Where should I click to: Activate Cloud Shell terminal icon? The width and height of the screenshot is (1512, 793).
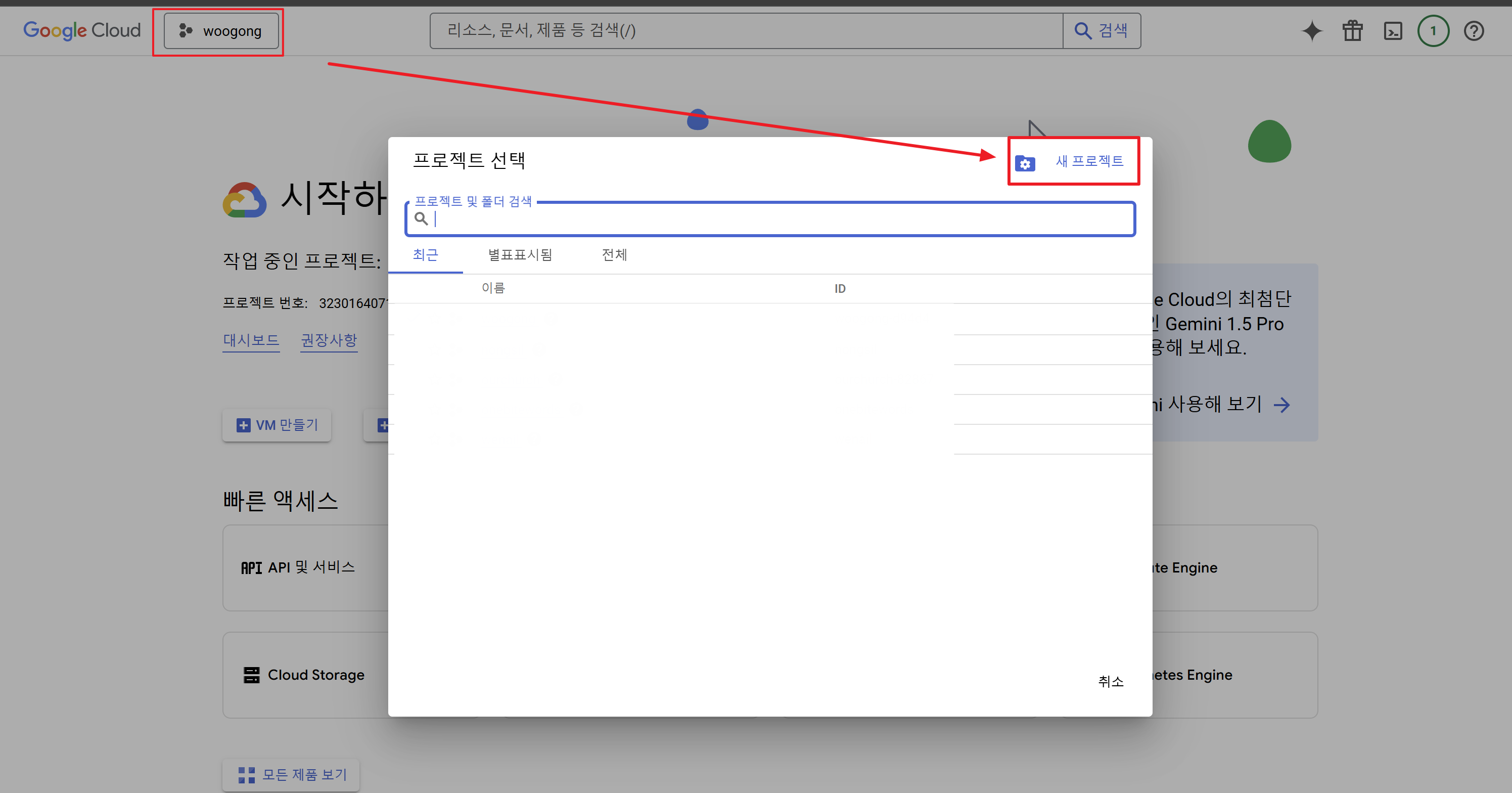click(x=1393, y=30)
